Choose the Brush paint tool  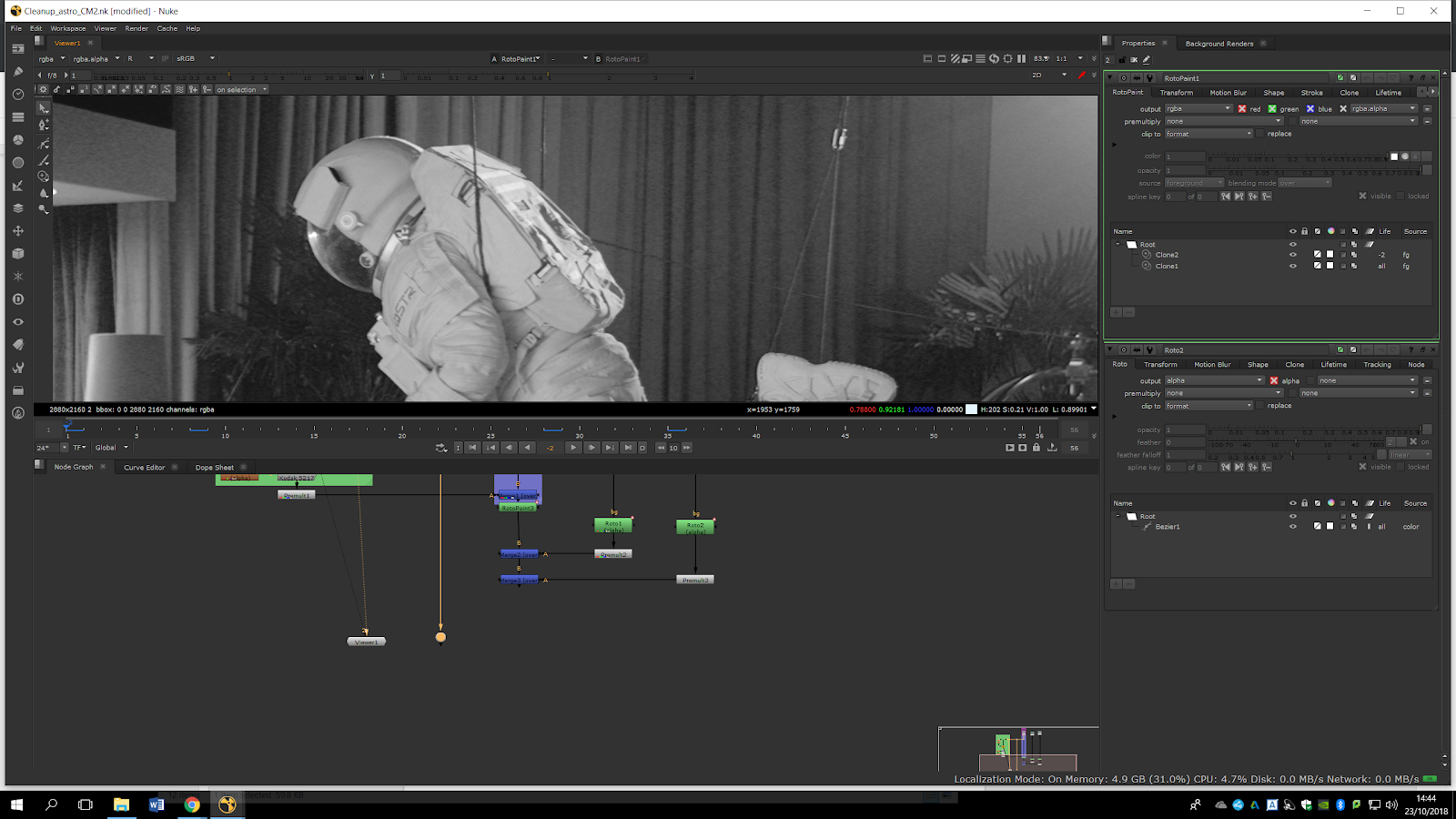click(43, 160)
